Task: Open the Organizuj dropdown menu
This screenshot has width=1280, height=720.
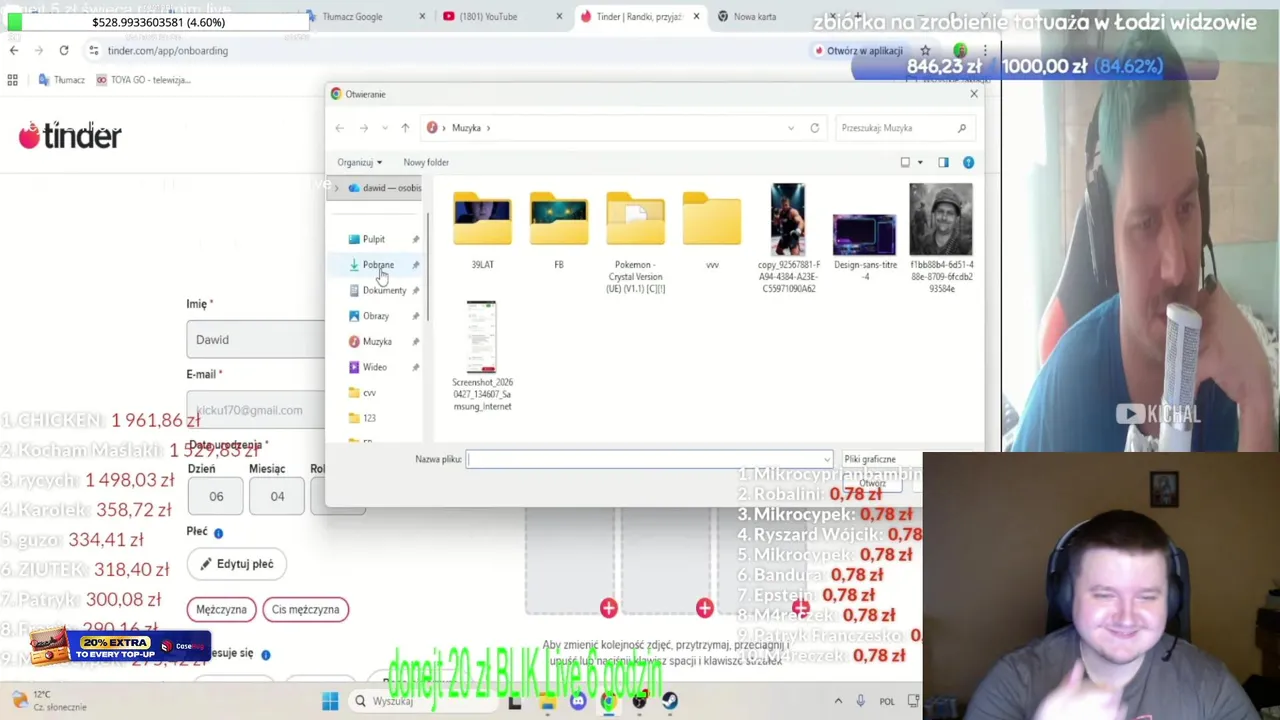Action: pyautogui.click(x=359, y=162)
